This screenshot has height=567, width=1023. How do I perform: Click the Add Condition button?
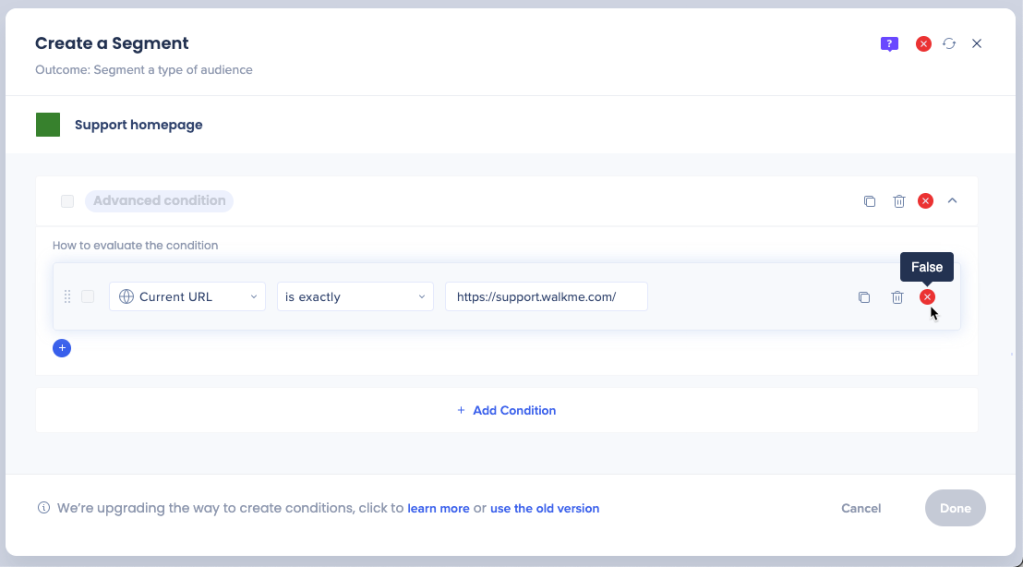click(x=506, y=410)
